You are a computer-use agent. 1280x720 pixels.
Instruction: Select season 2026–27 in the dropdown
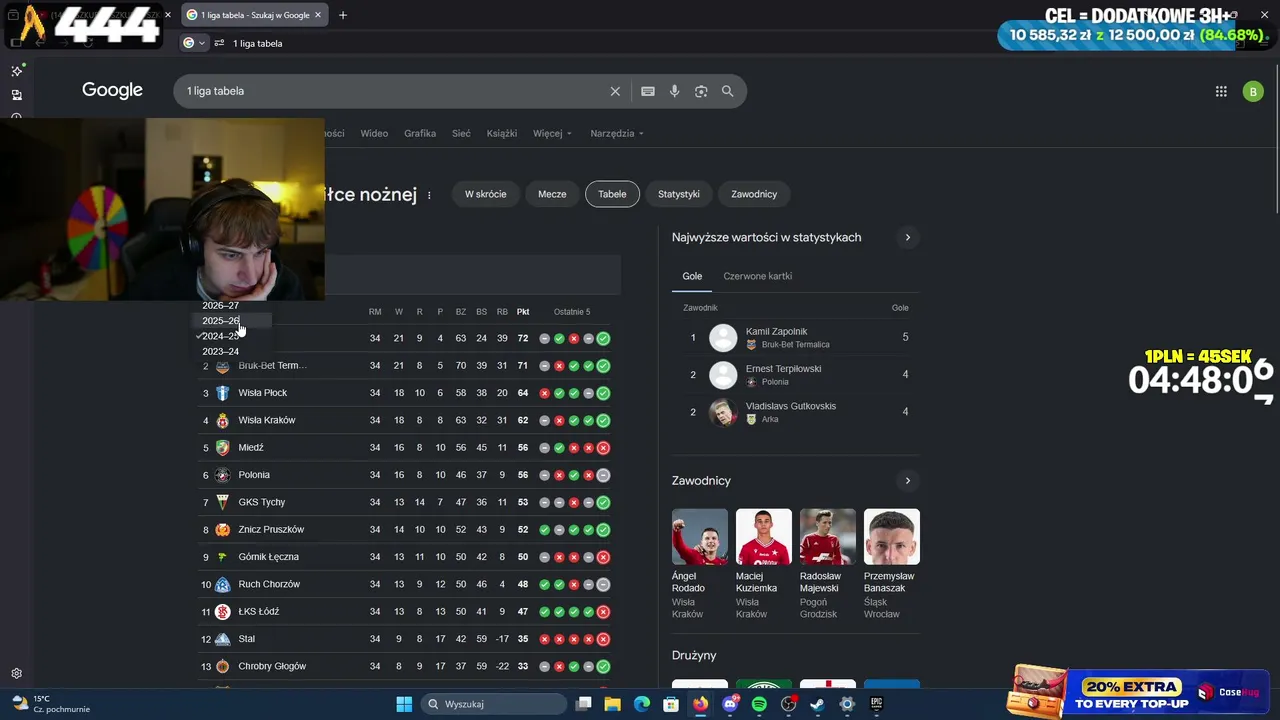(x=220, y=306)
